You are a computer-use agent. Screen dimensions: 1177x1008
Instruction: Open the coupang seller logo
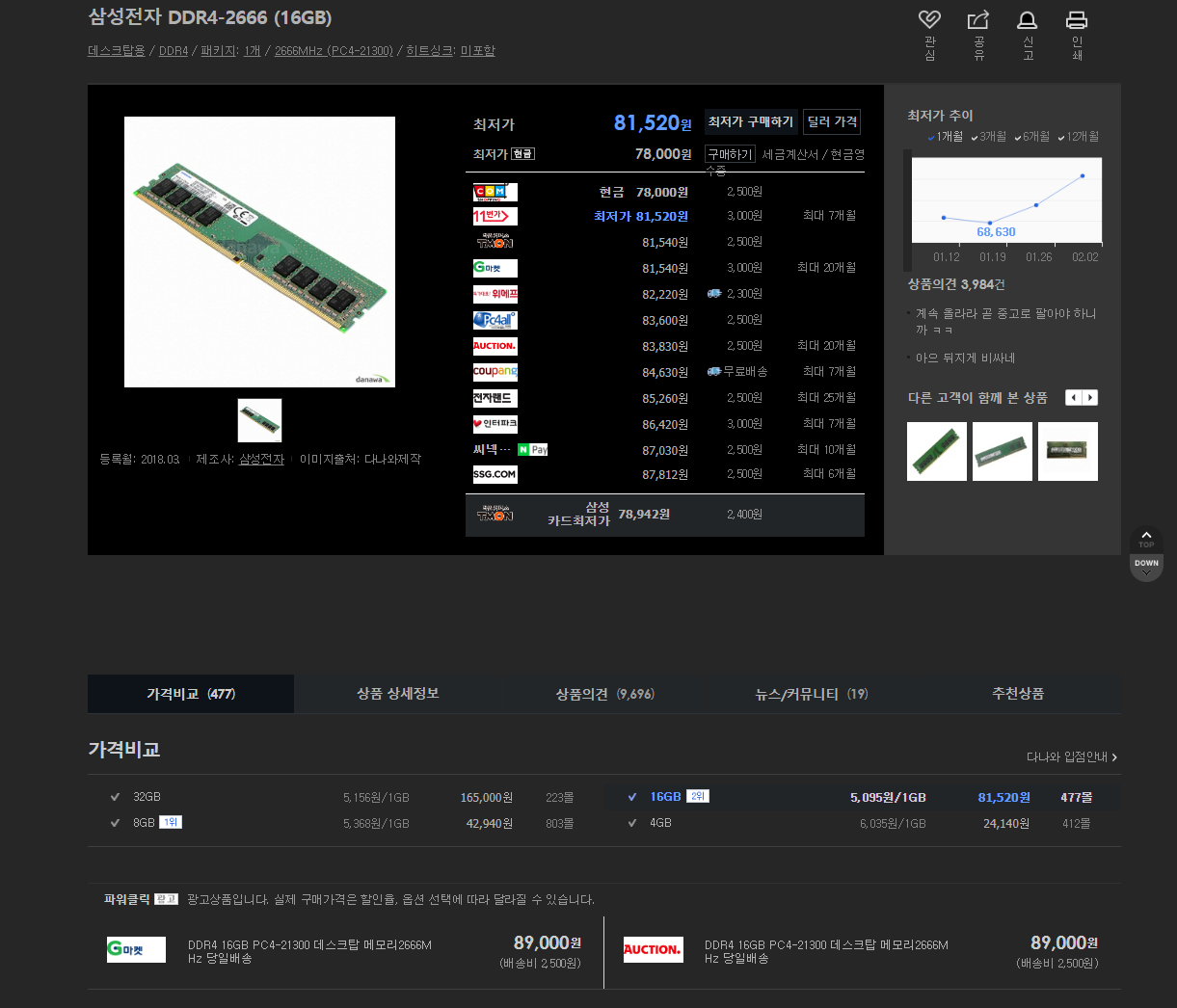(x=495, y=372)
